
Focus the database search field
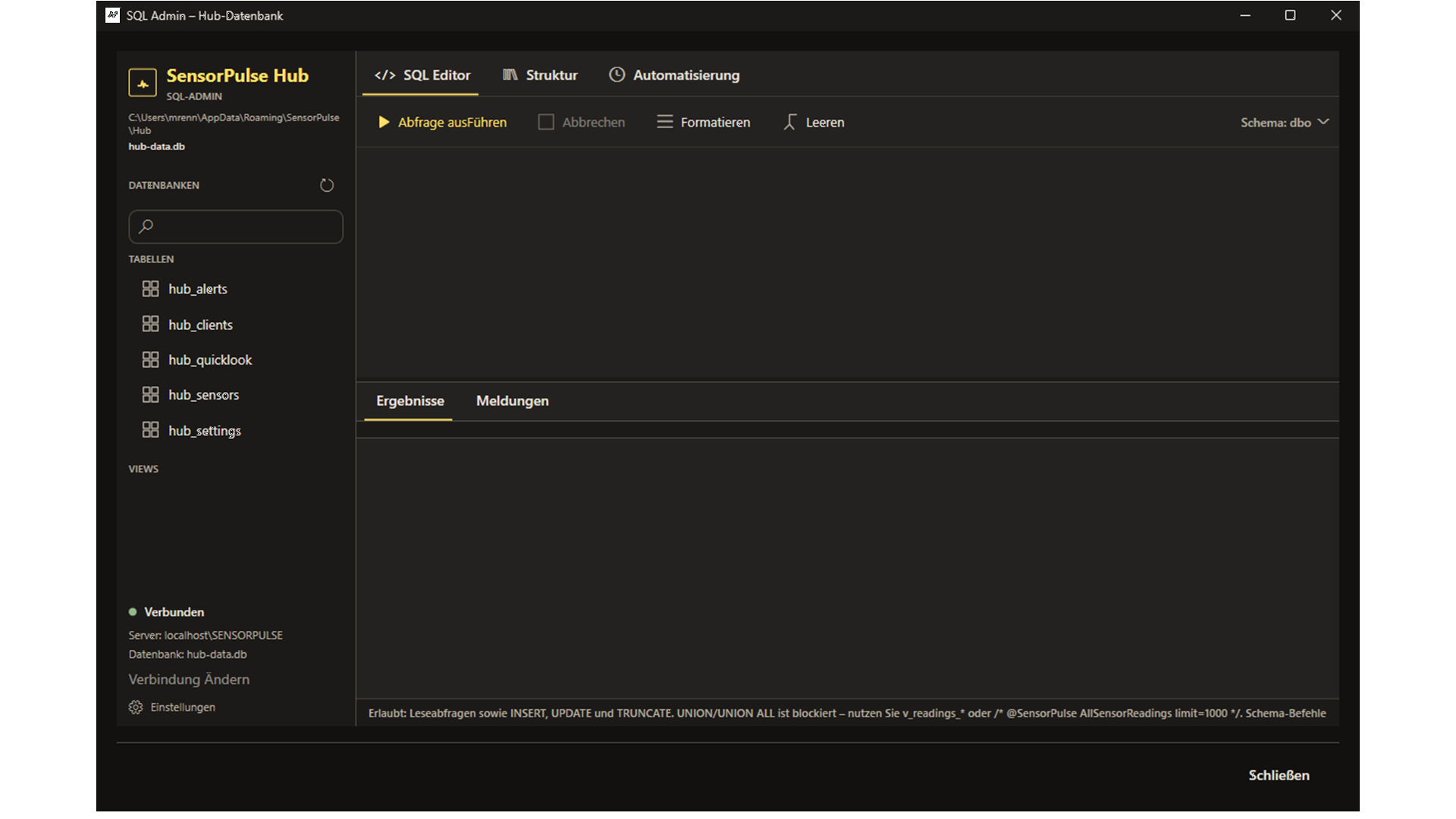[236, 227]
